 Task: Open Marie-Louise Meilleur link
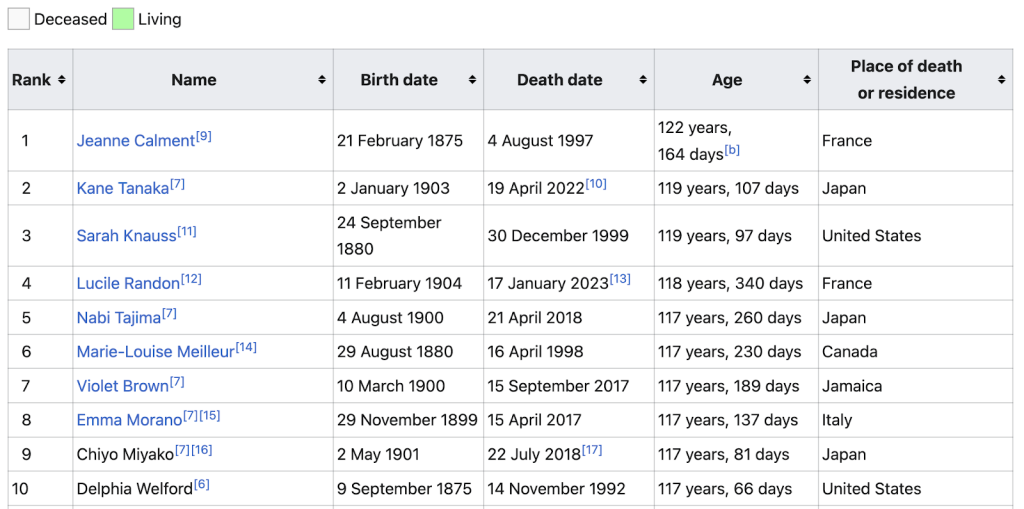[x=155, y=352]
